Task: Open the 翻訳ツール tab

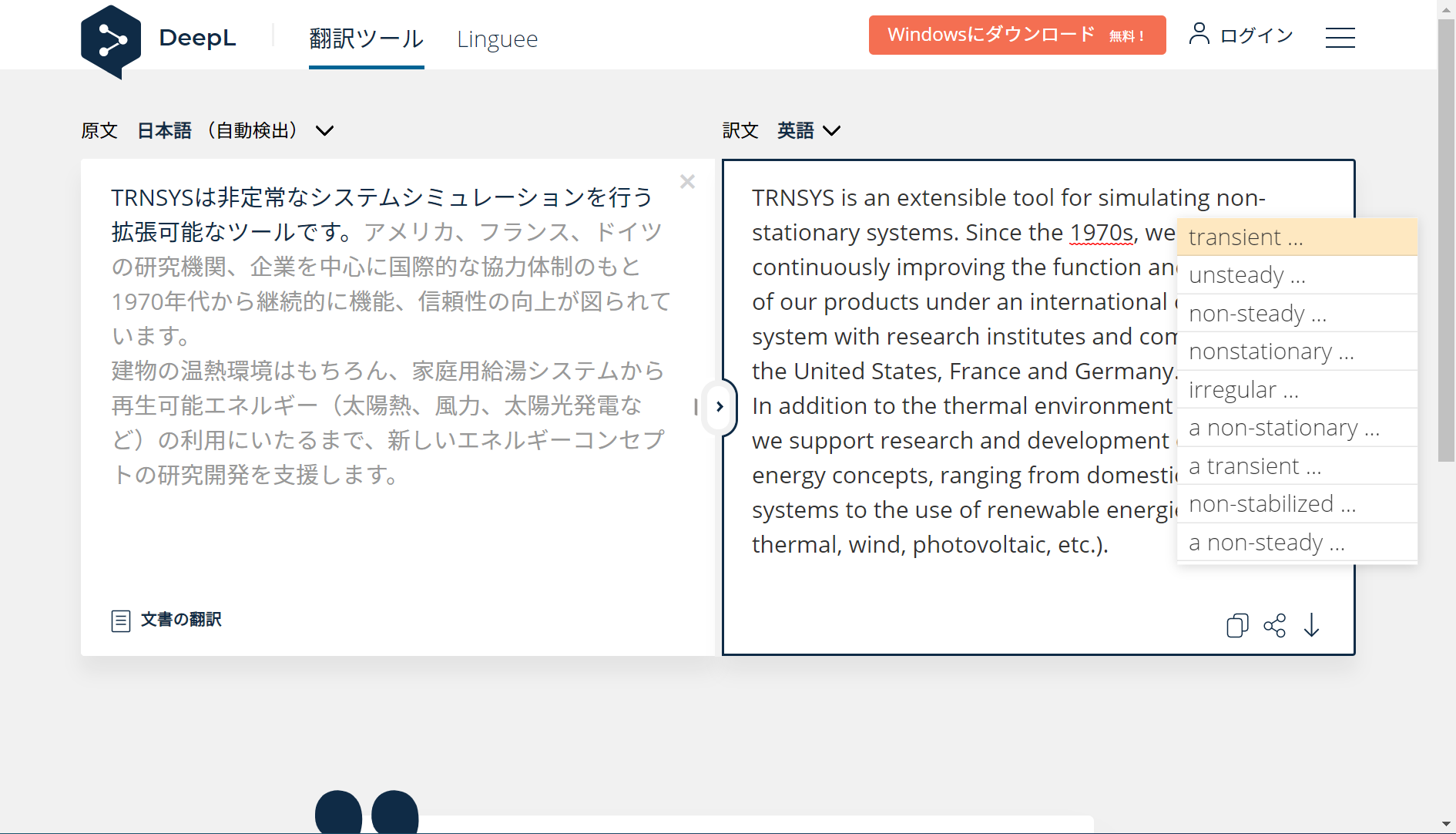Action: (366, 39)
